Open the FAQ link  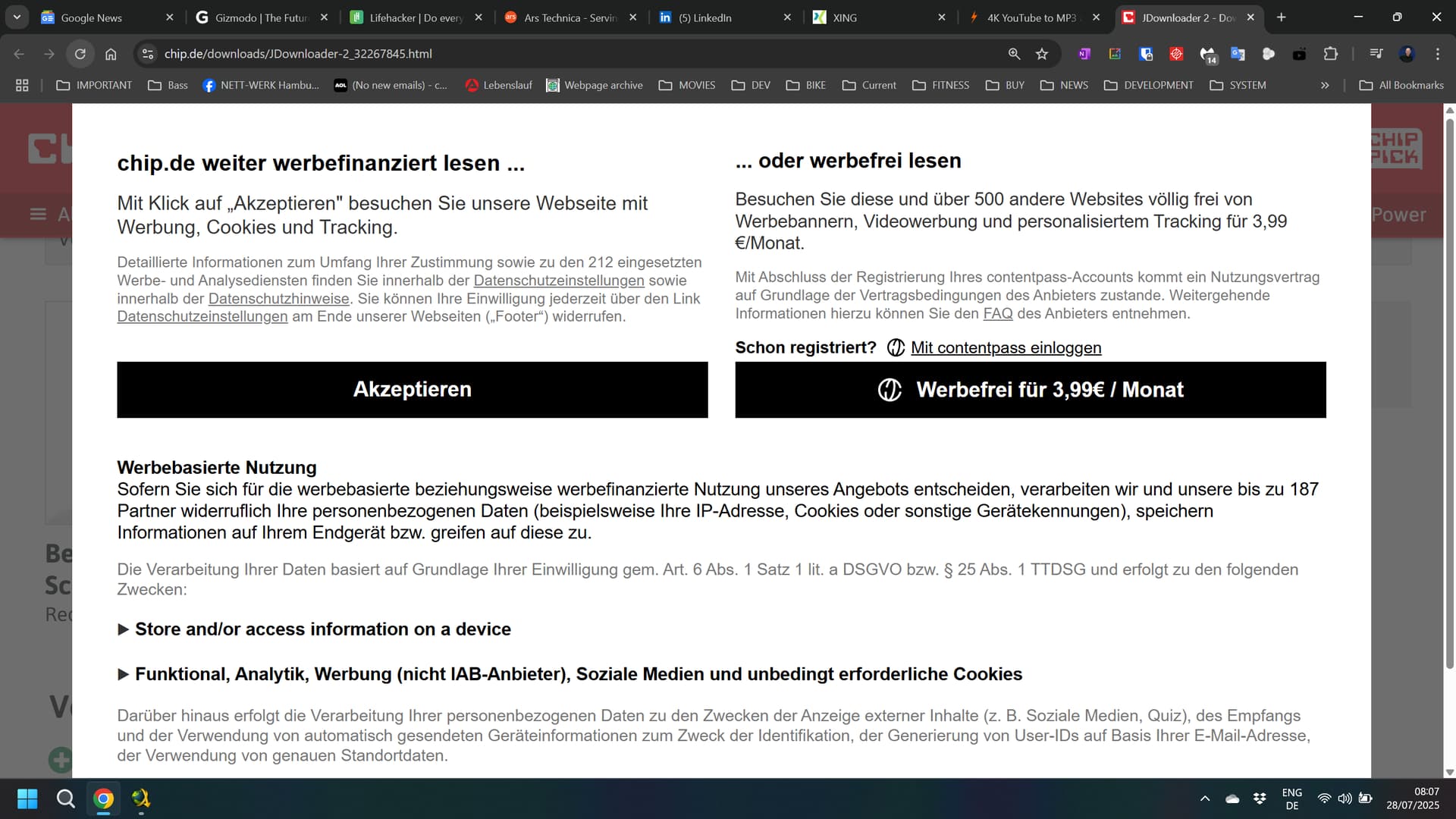(x=998, y=314)
